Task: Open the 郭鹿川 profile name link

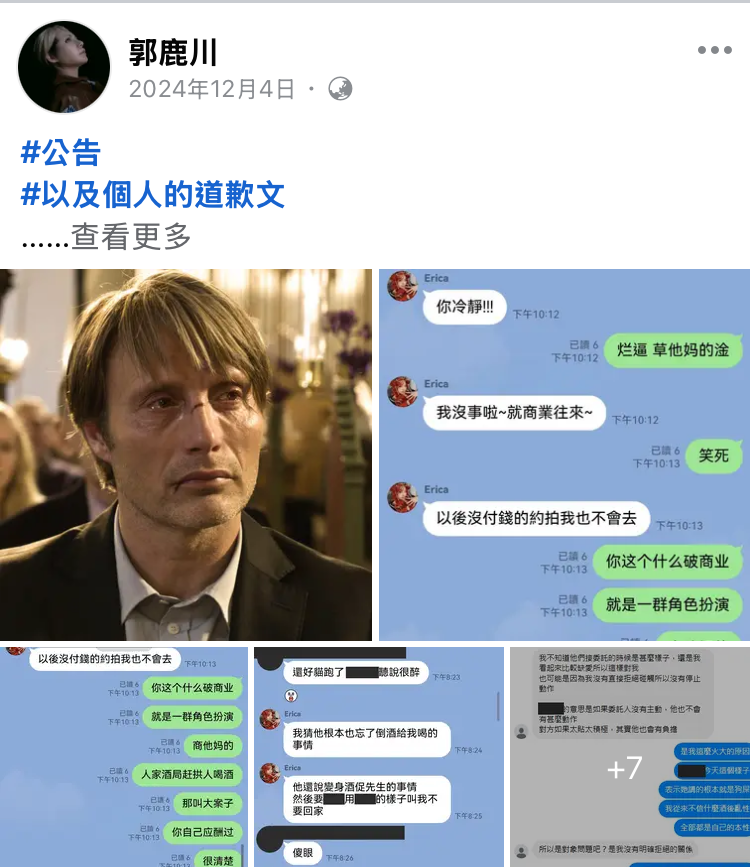Action: (x=173, y=53)
